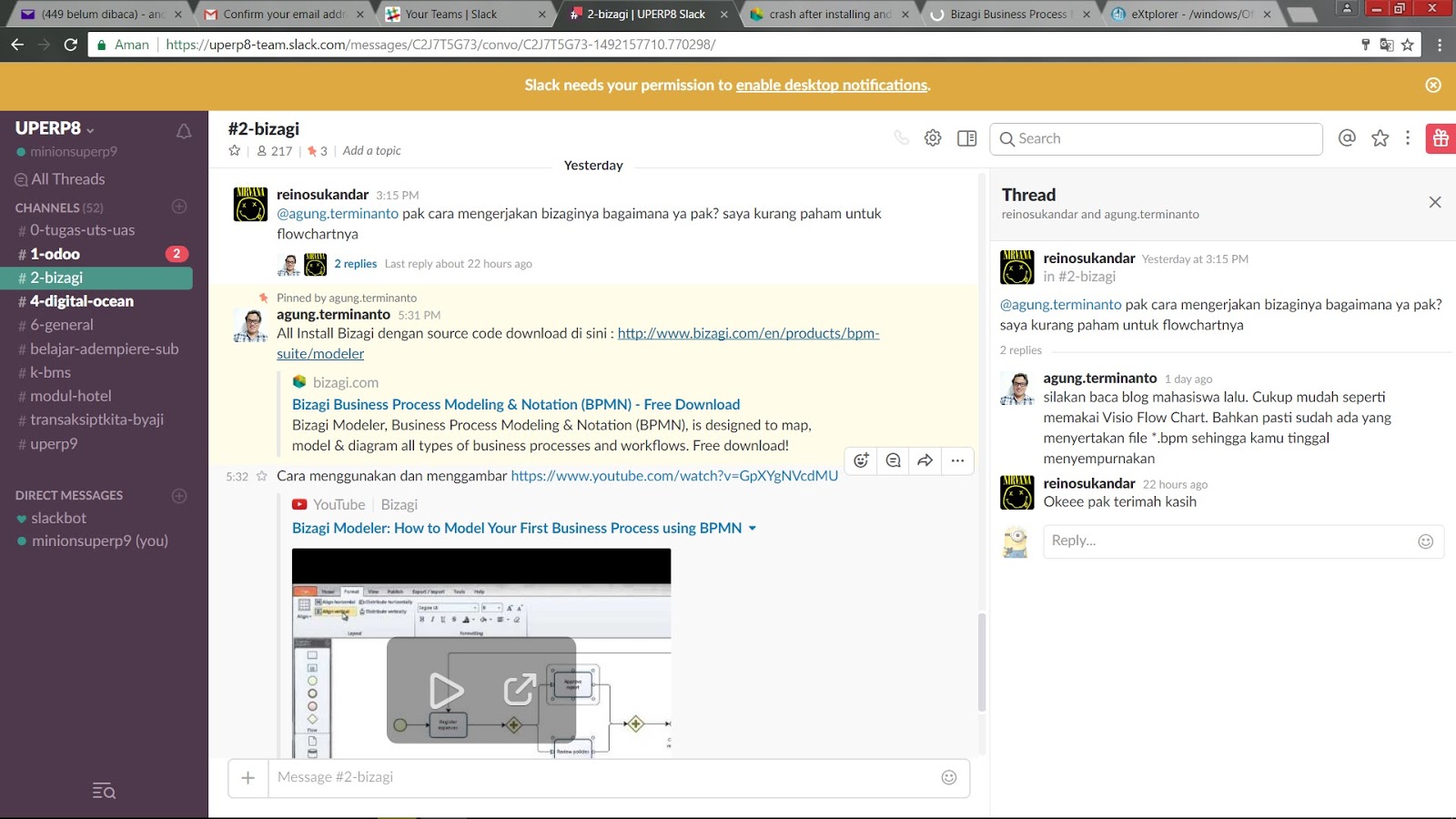Image resolution: width=1456 pixels, height=819 pixels.
Task: Switch to the eXtplorer tab
Action: pyautogui.click(x=1191, y=14)
